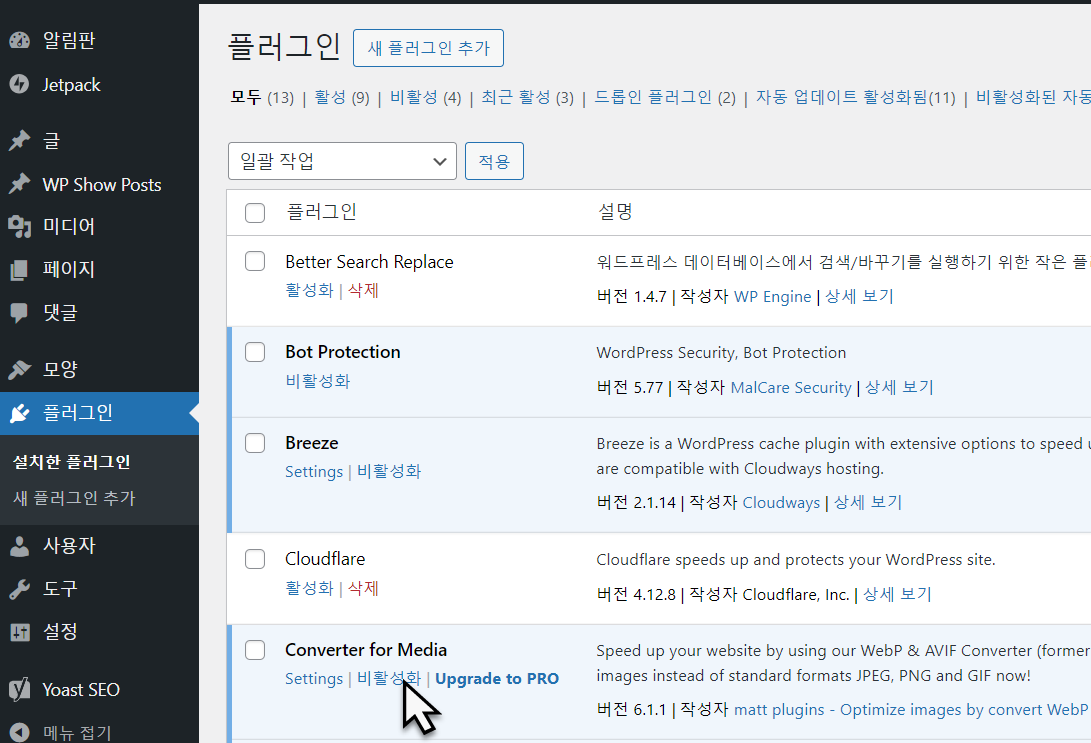
Task: Filter by 드롭인 플러그인 (2)
Action: click(x=664, y=97)
